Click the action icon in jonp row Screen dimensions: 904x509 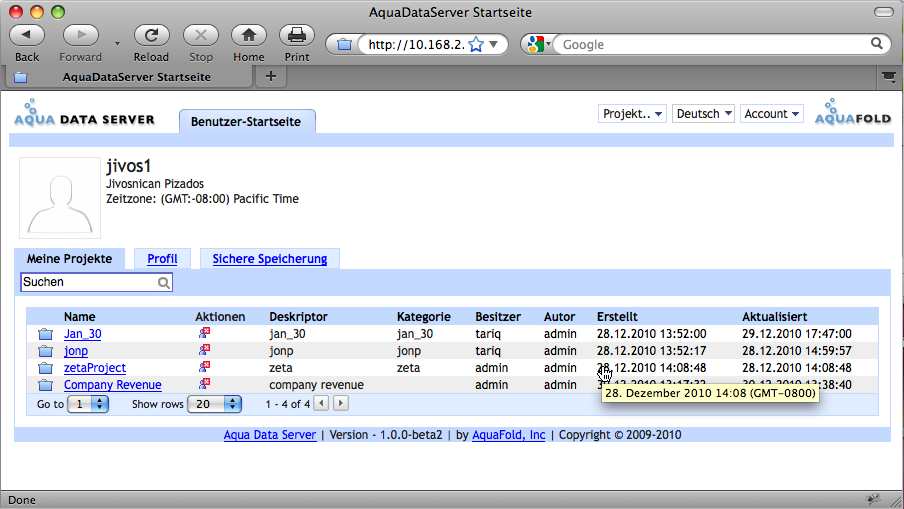pos(204,349)
